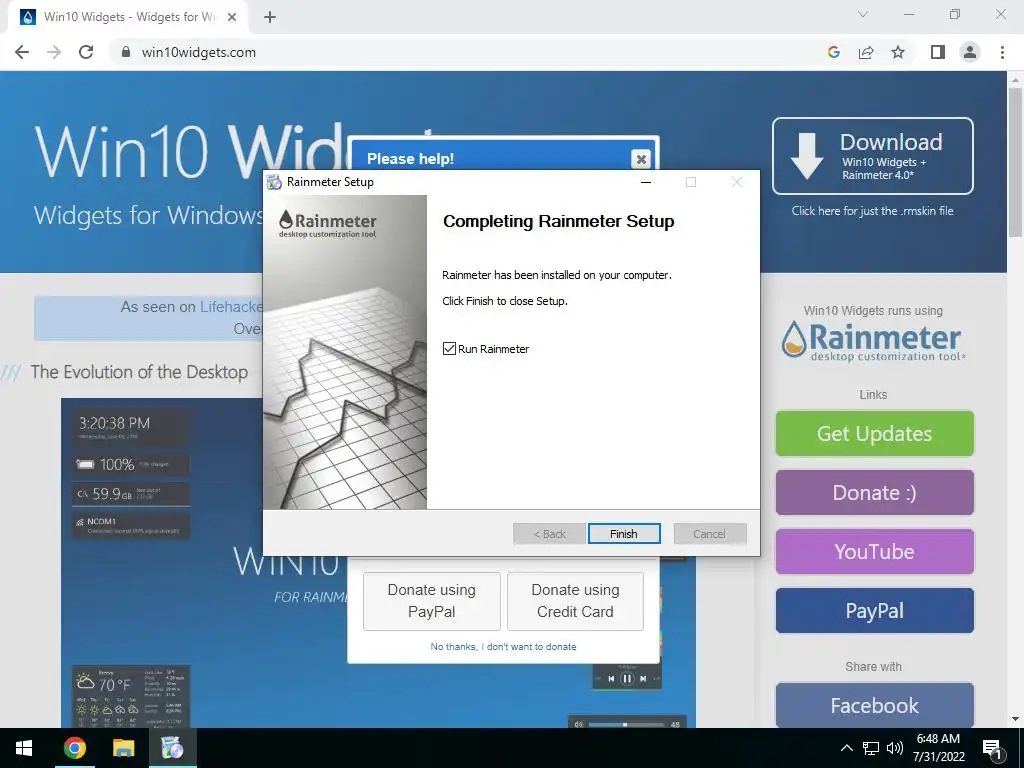Click the Lifehacker link in banner
The image size is (1024, 768).
coord(231,307)
